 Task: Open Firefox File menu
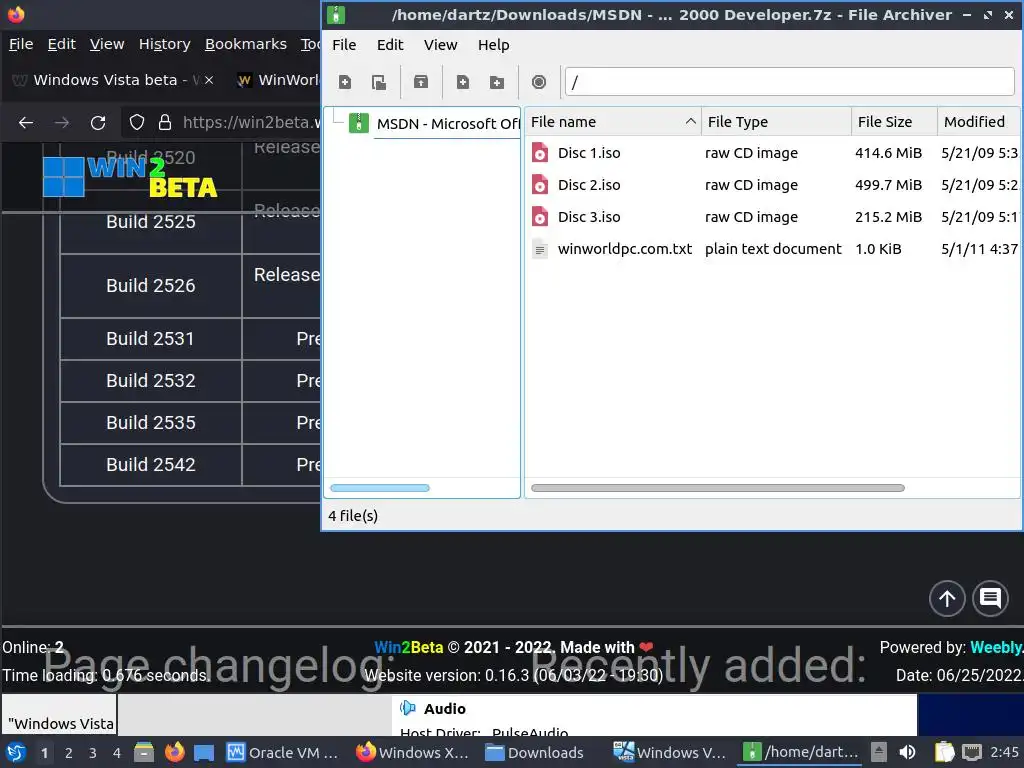[21, 44]
